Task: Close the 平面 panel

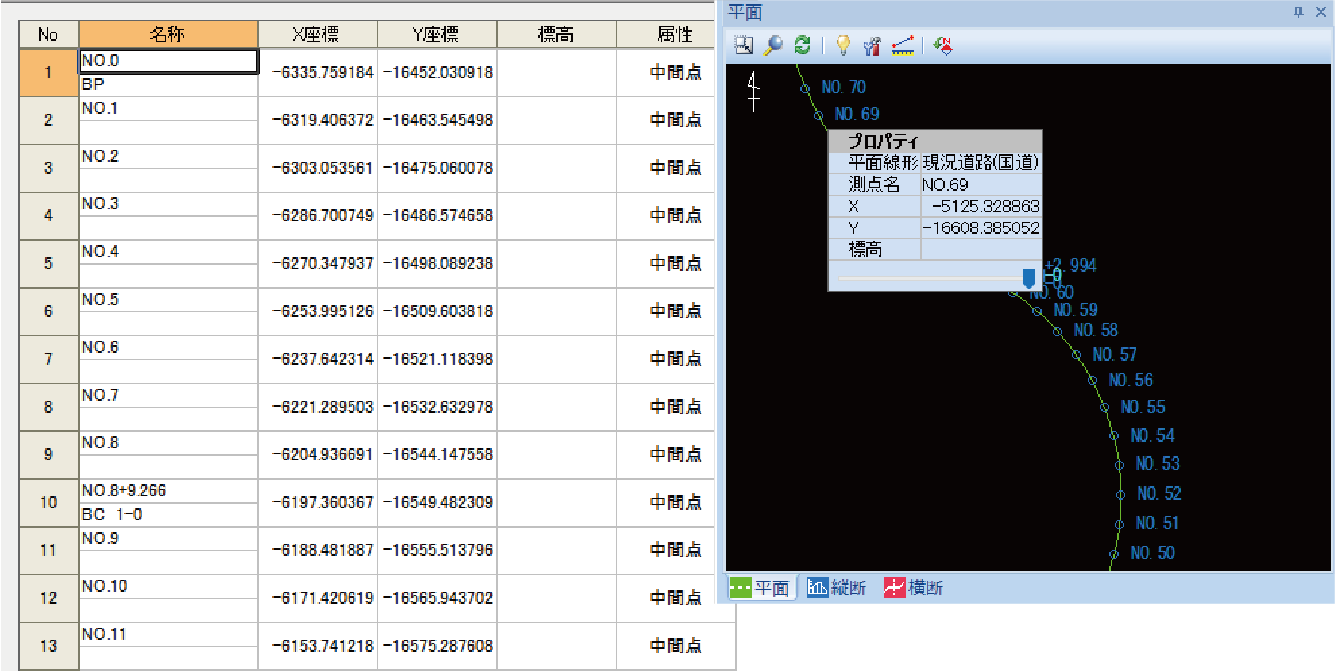Action: coord(1319,12)
